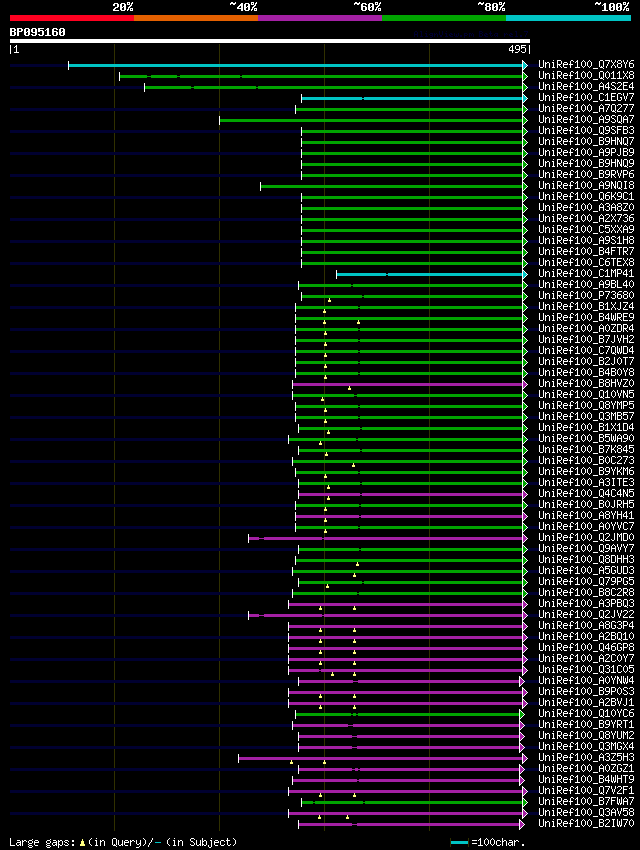Select the UniRef100_B4FTR7 hit label
The width and height of the screenshot is (640, 850).
click(x=586, y=252)
